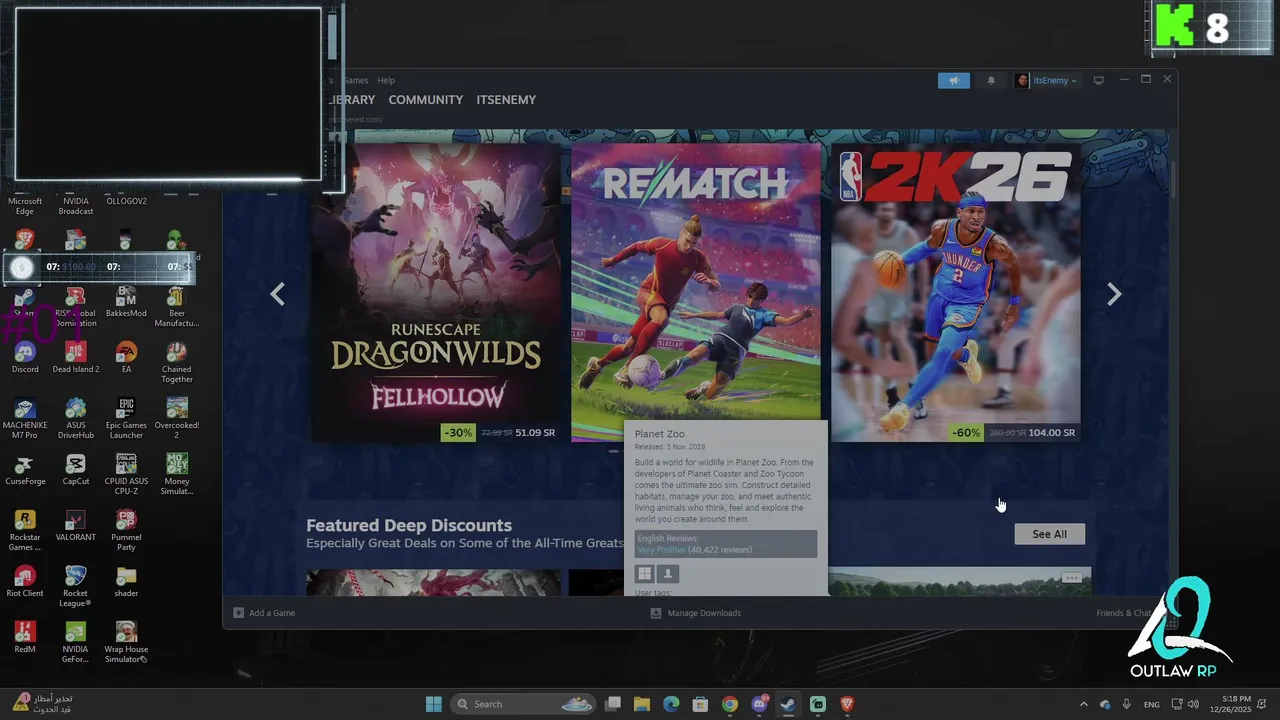Enter Steam Big Picture mode icon
The width and height of the screenshot is (1280, 720).
1098,80
